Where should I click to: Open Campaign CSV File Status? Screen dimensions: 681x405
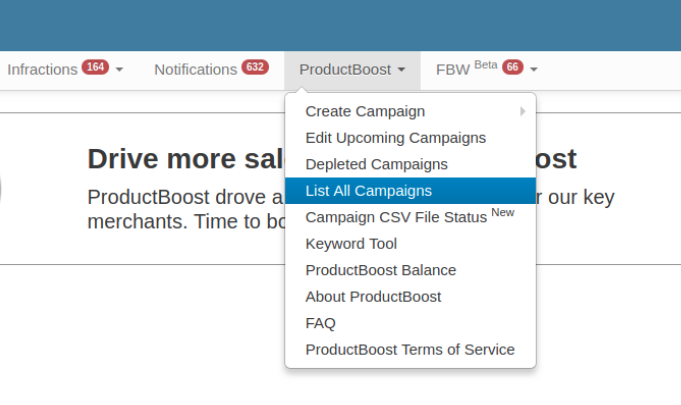pyautogui.click(x=395, y=217)
